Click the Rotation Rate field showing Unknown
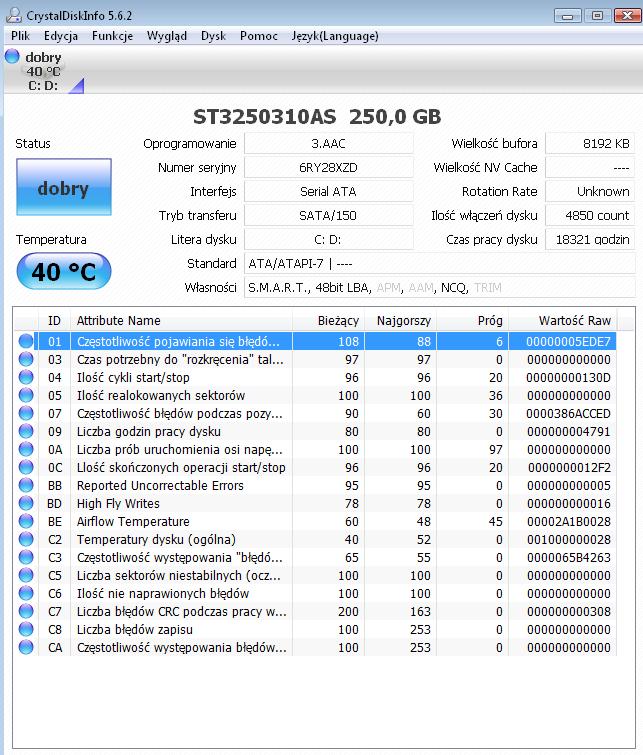This screenshot has width=643, height=755. 590,192
